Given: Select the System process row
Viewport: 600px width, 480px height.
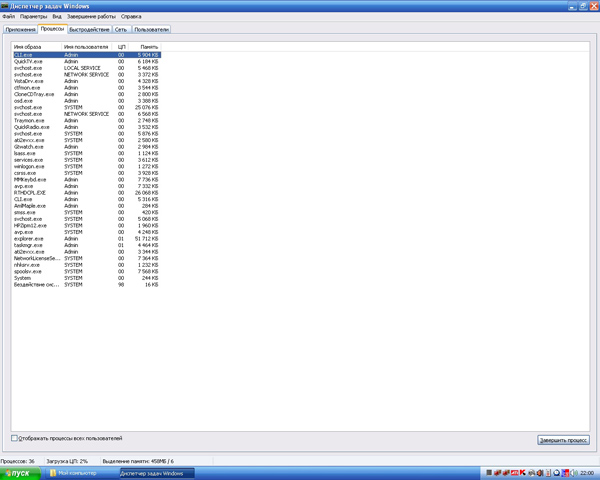Looking at the screenshot, I should pyautogui.click(x=86, y=278).
